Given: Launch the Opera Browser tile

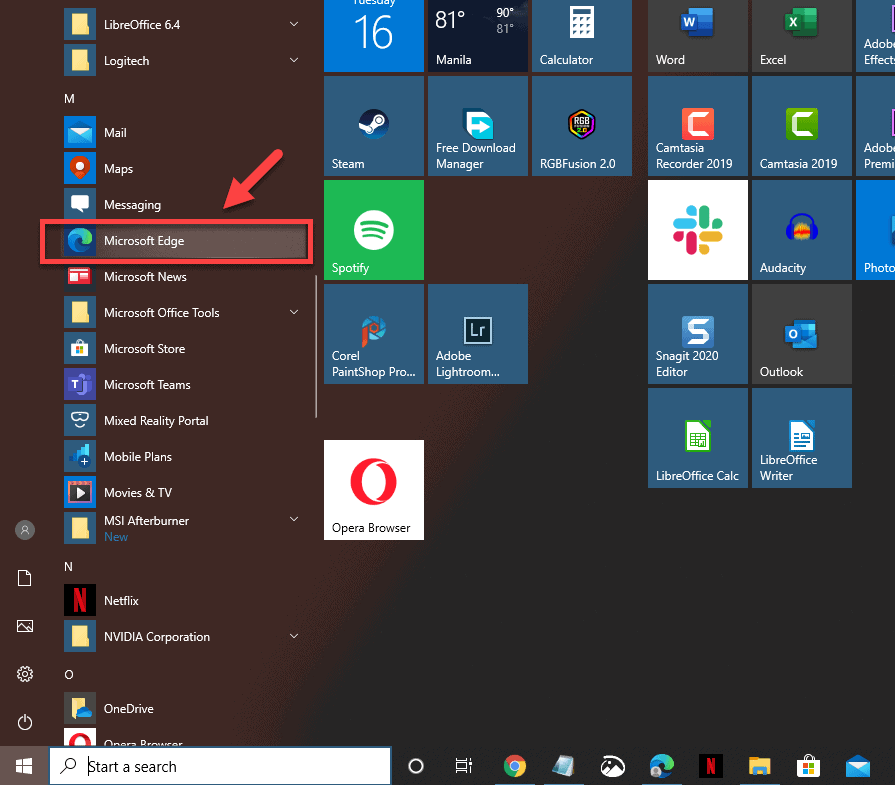Looking at the screenshot, I should tap(374, 490).
